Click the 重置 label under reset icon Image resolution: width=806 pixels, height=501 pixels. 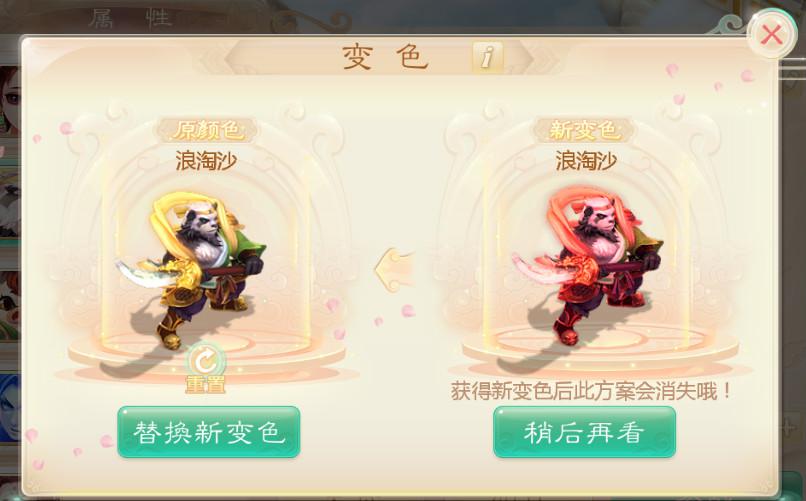click(206, 385)
